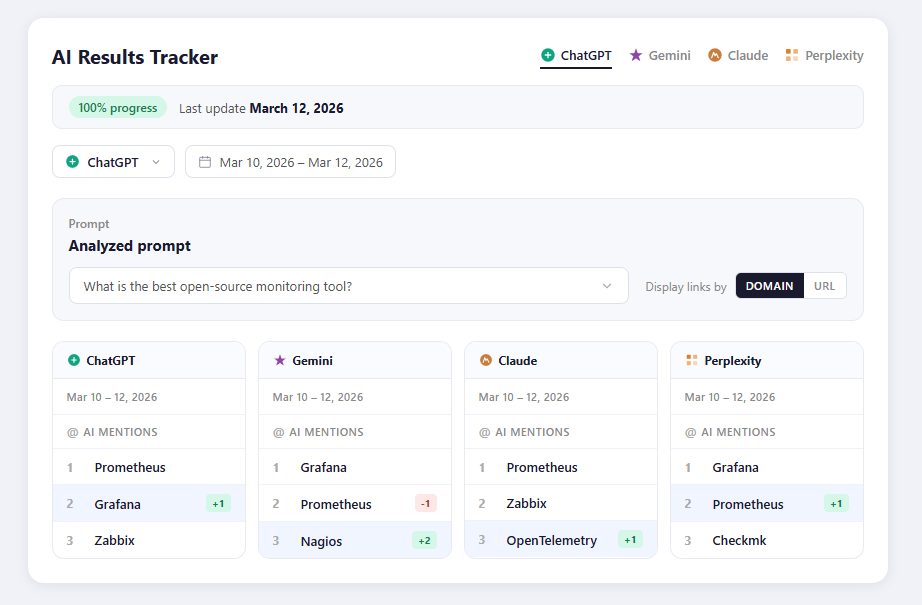Select Prometheus in the Gemini card
The width and height of the screenshot is (922, 605).
(355, 503)
